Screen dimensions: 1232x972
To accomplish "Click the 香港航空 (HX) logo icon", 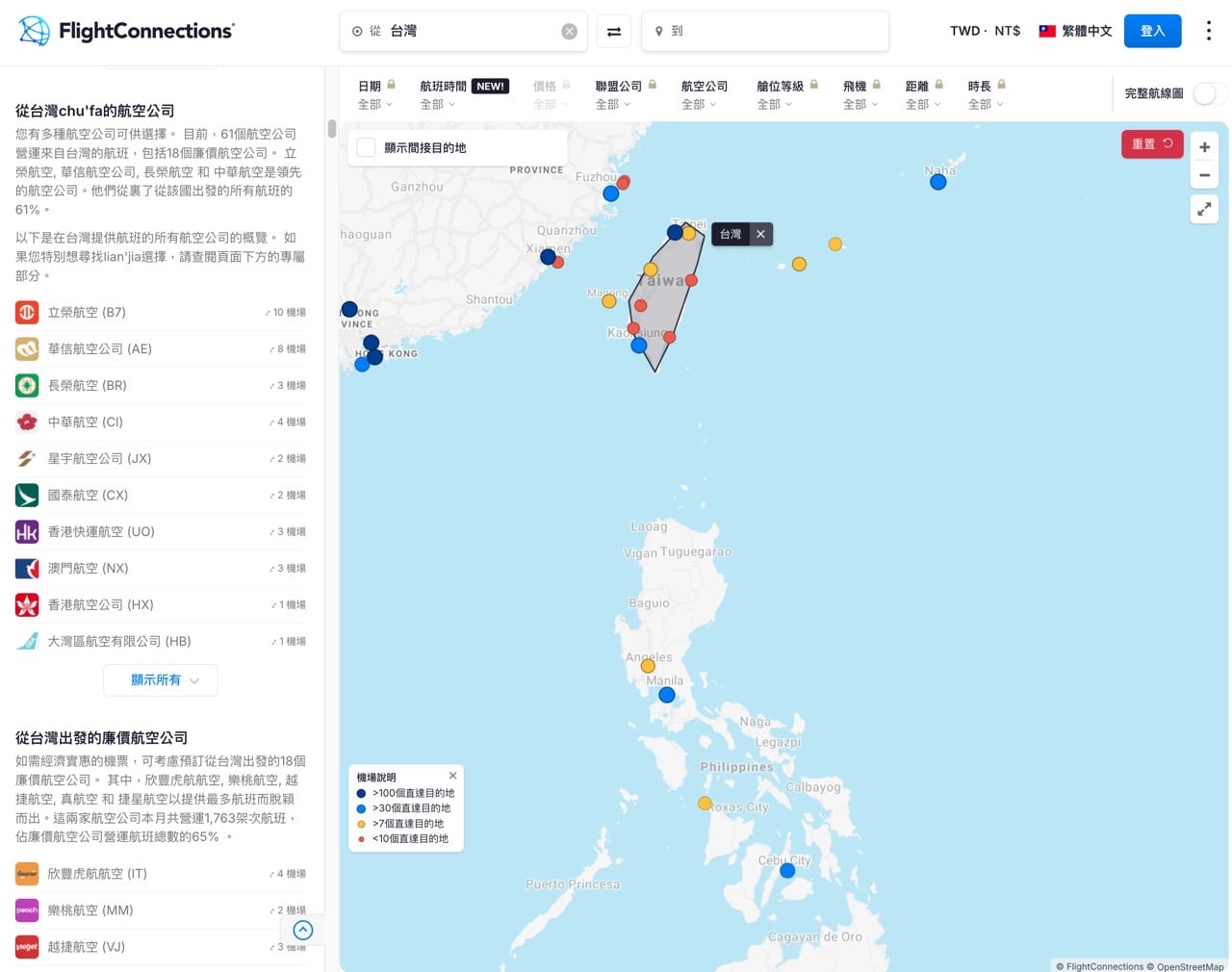I will 27,604.
